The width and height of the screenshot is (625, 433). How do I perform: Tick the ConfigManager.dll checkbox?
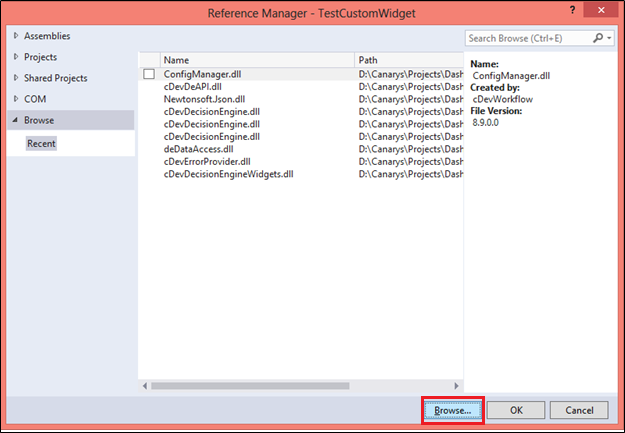click(149, 74)
